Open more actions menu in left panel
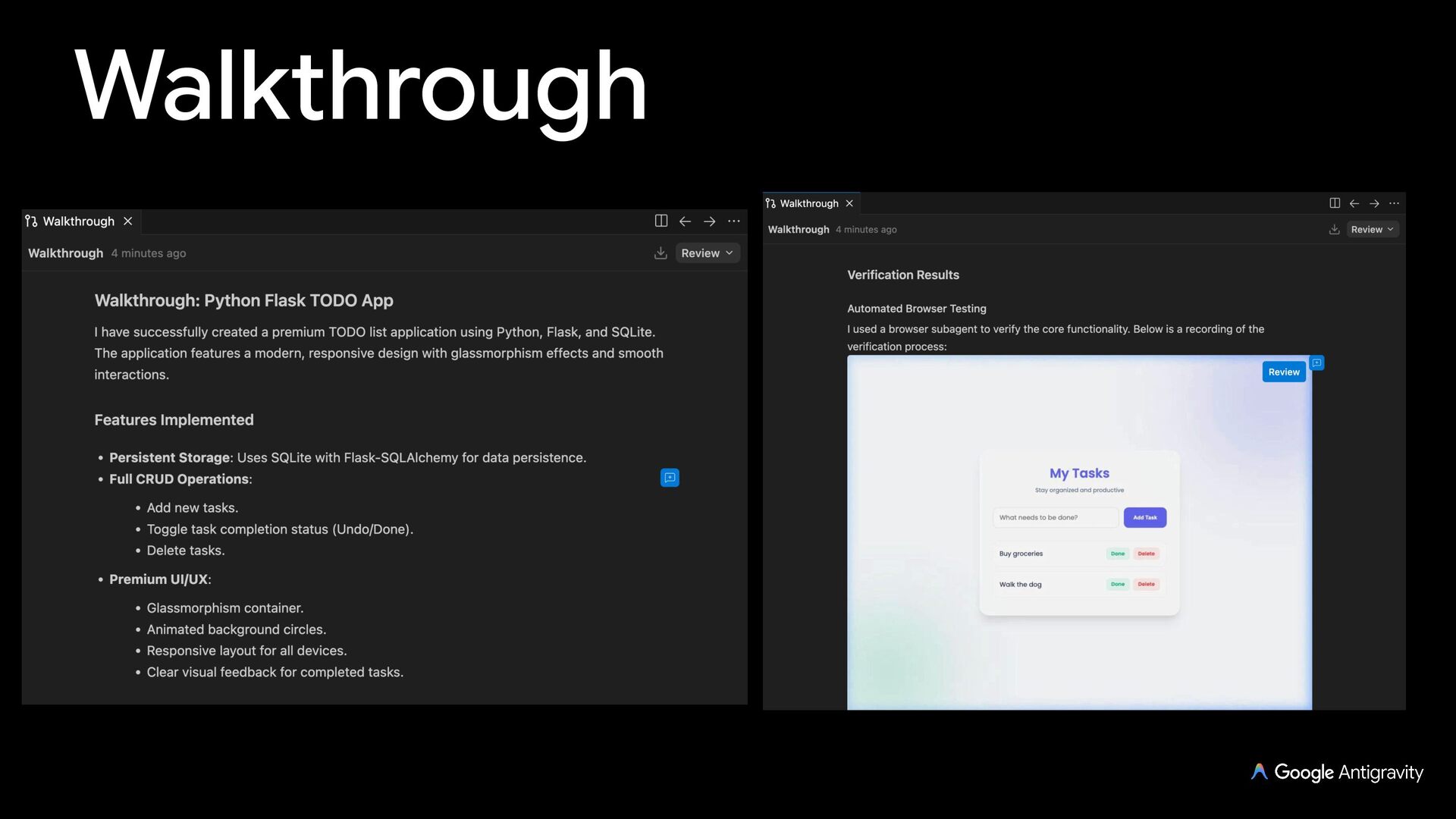 (733, 221)
